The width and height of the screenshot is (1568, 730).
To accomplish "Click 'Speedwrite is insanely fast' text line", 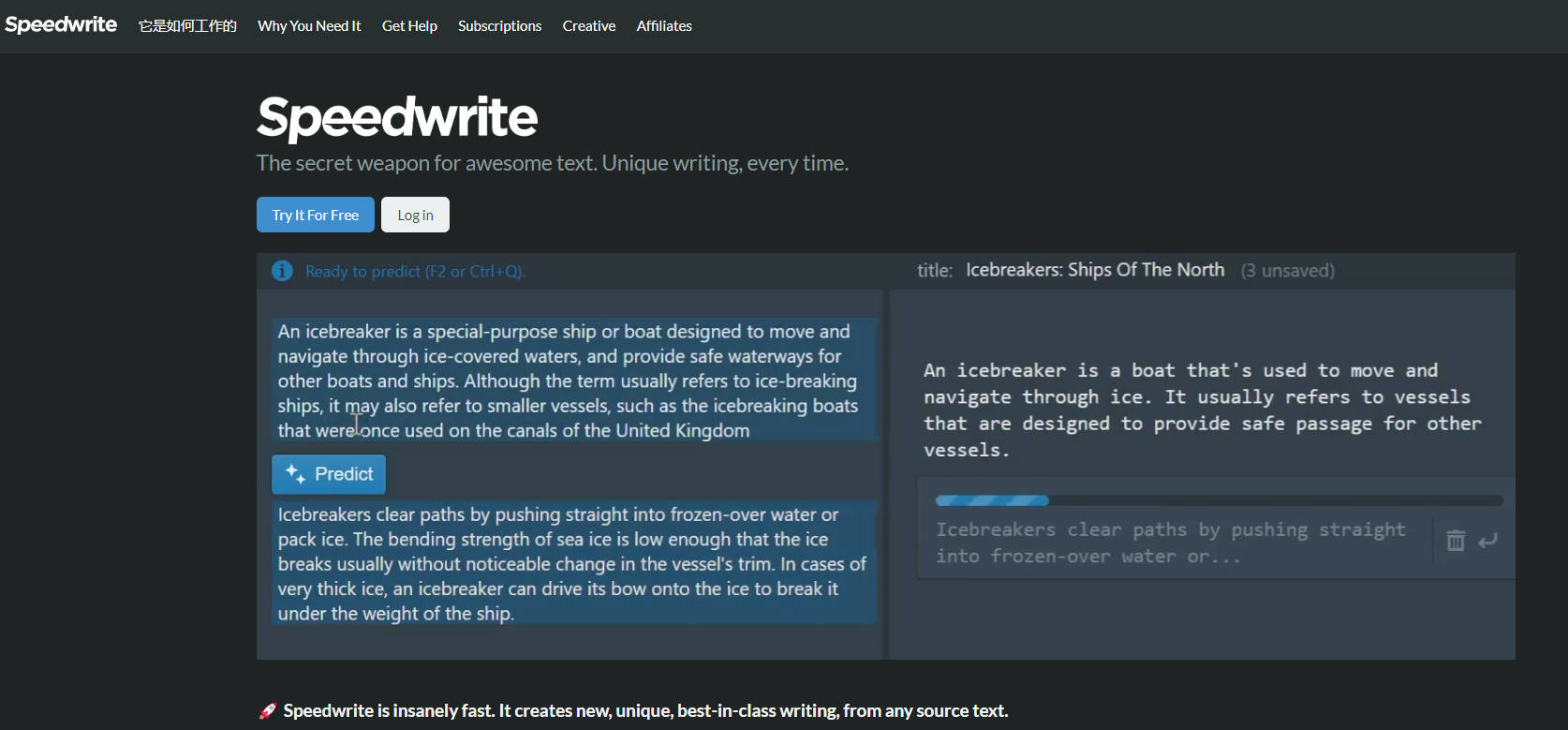I will 645,711.
